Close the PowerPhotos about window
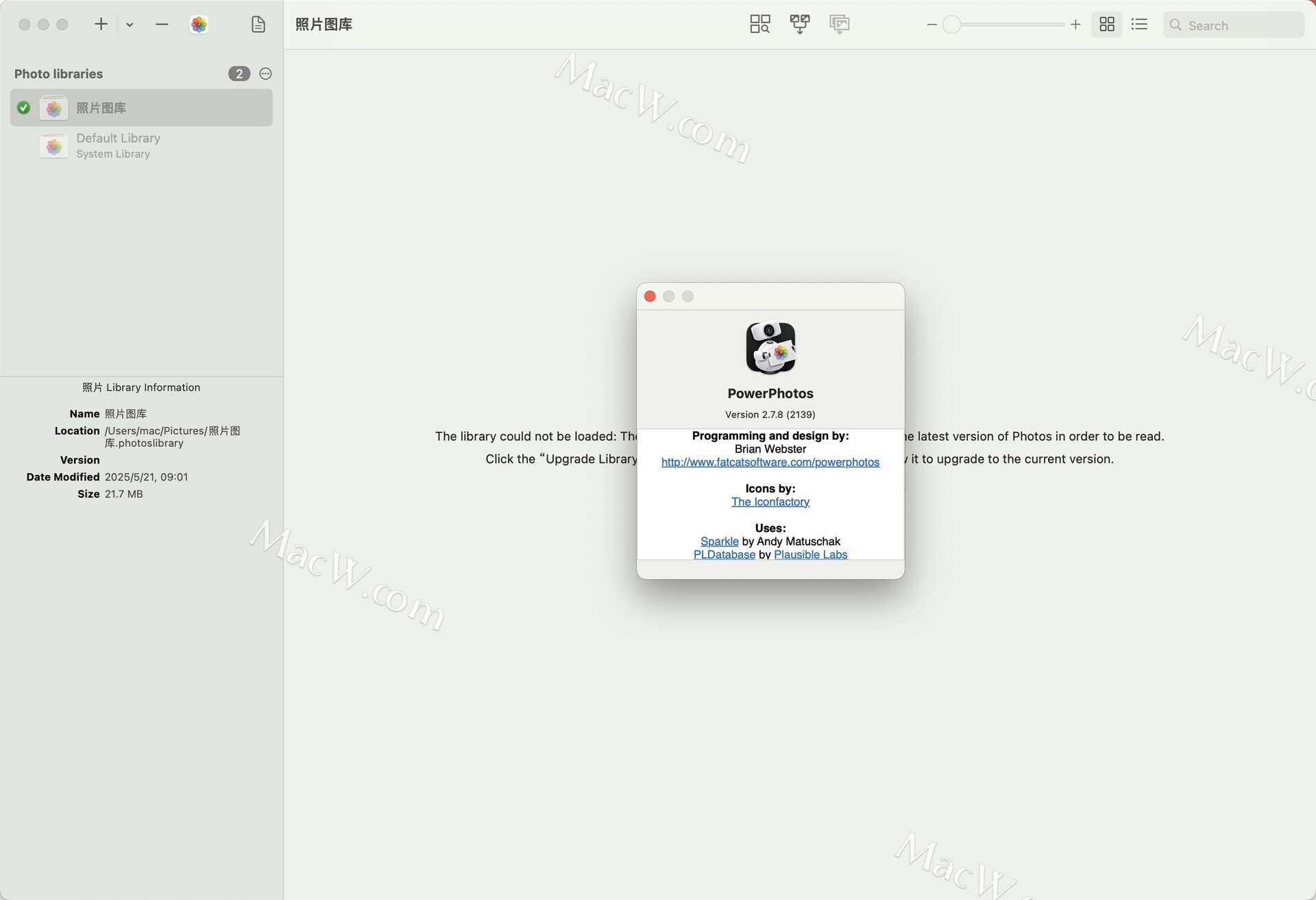Viewport: 1316px width, 900px height. 650,296
